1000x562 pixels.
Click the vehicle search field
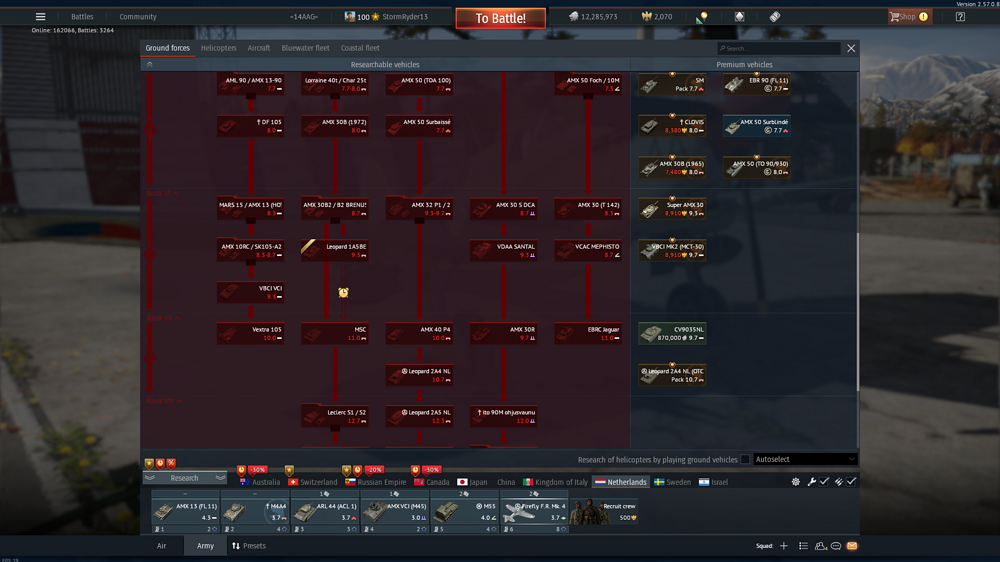point(778,48)
